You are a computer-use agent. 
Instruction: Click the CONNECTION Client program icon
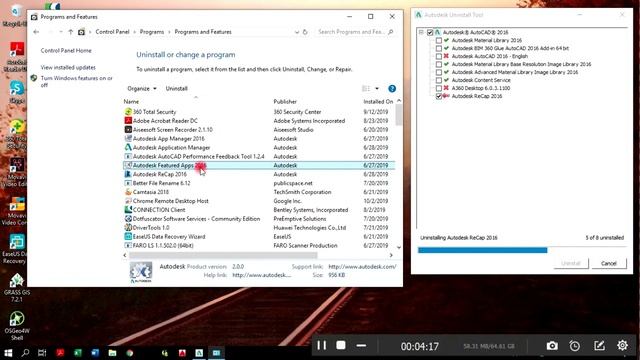(x=128, y=210)
